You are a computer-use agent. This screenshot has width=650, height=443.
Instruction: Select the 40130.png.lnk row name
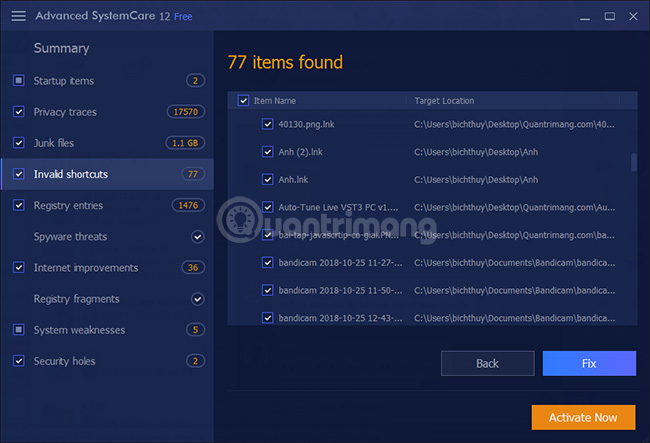(x=306, y=124)
